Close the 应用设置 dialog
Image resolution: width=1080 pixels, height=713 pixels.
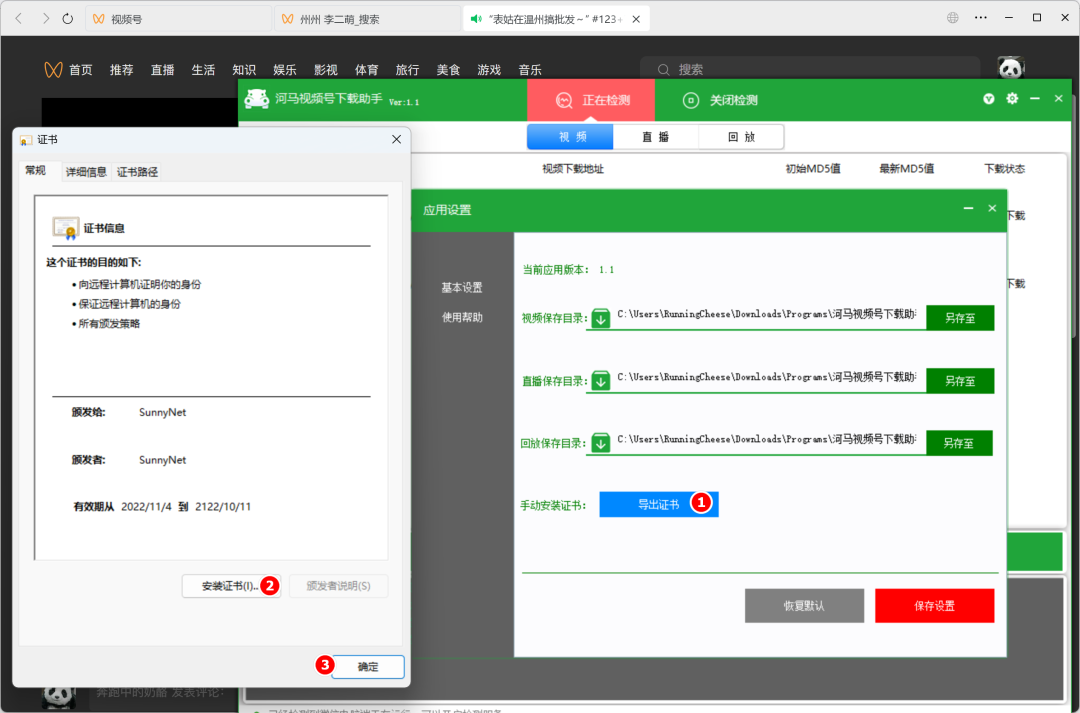[x=992, y=208]
